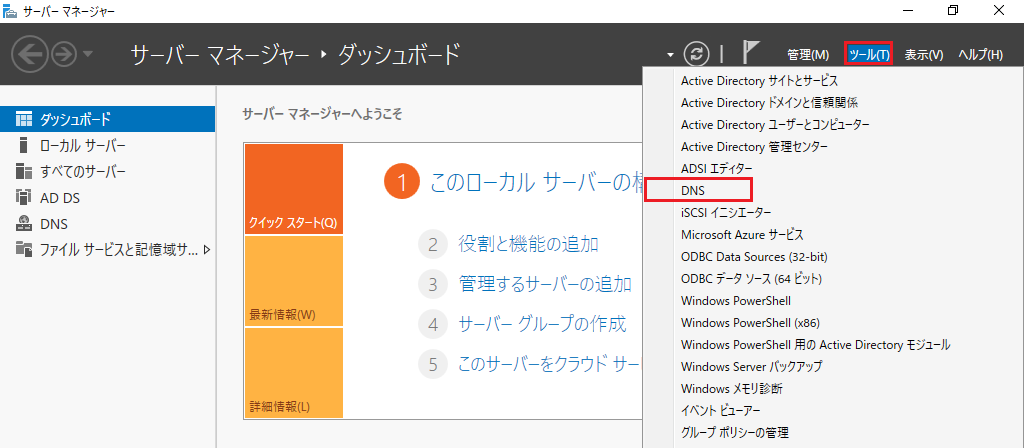Select ダッシュボード in the sidebar
Image resolution: width=1024 pixels, height=448 pixels.
(x=107, y=119)
